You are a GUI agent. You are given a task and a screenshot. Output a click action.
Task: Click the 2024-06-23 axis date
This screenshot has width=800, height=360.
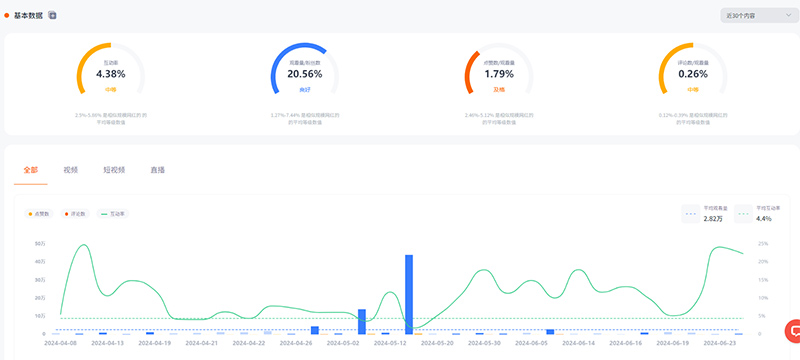click(x=719, y=343)
